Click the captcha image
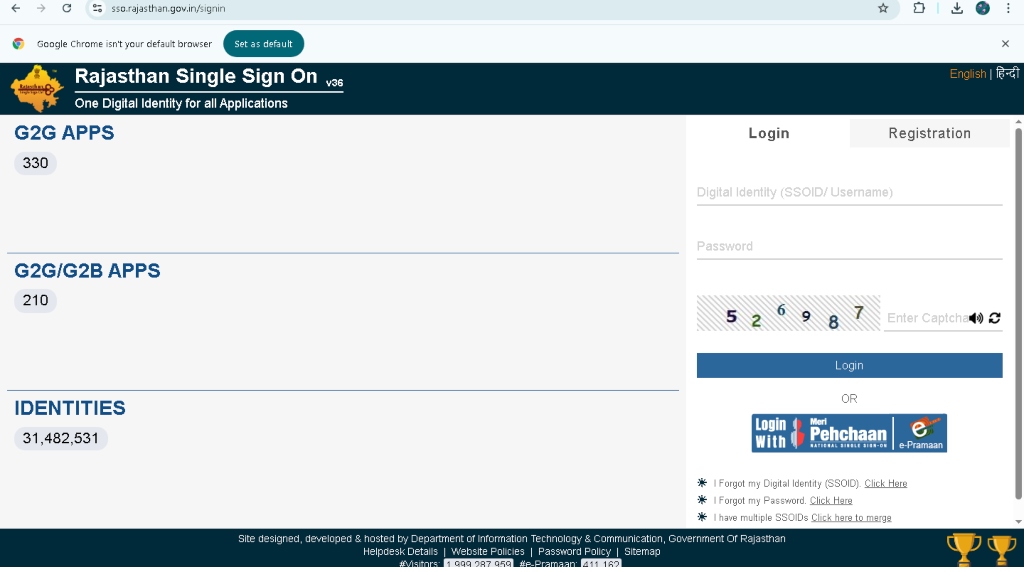The width and height of the screenshot is (1024, 572). tap(788, 313)
